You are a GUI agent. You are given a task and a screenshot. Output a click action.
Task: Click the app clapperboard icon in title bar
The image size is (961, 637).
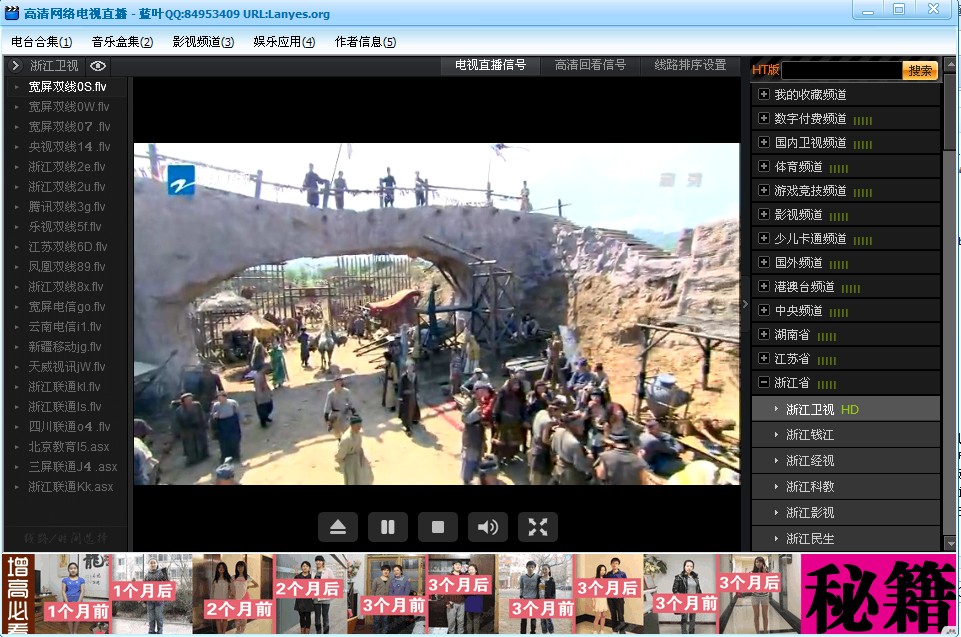12,12
